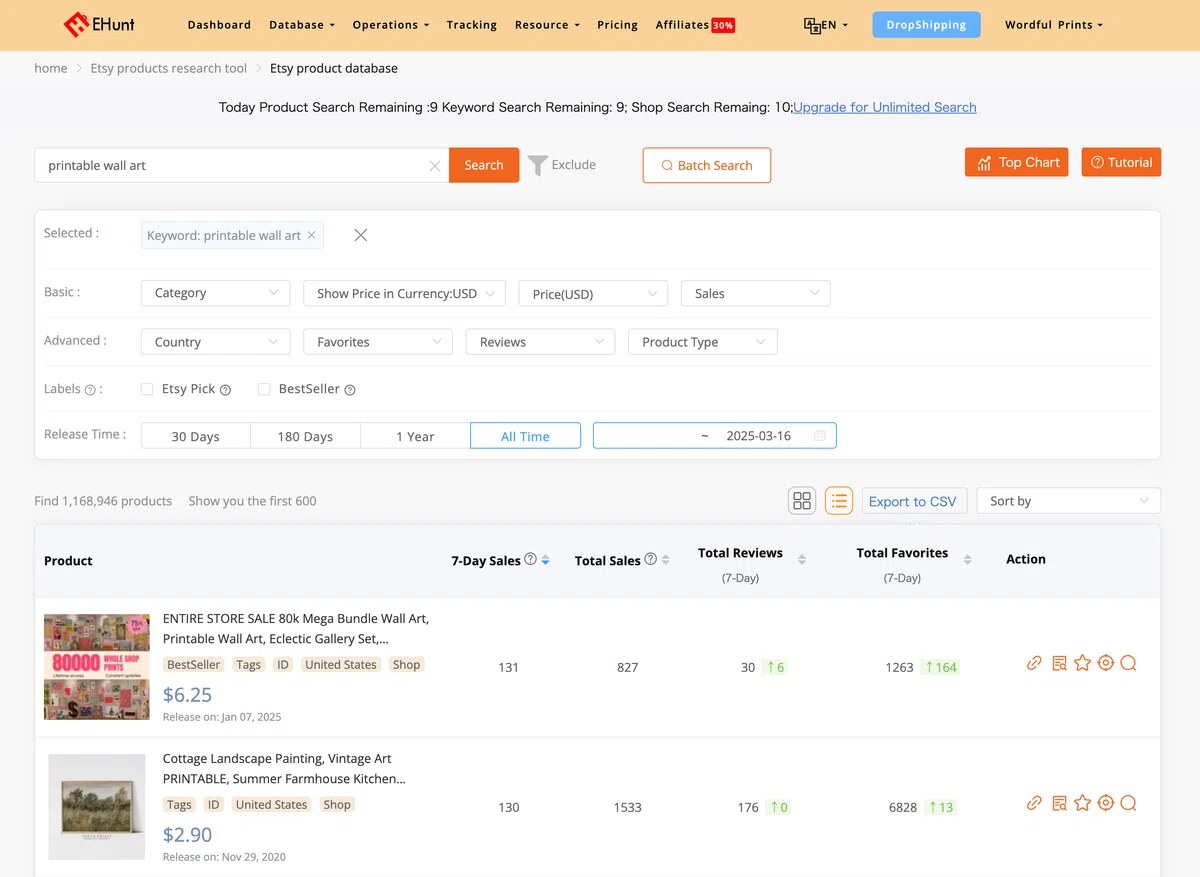The image size is (1200, 877).
Task: Sort by 7-Day Sales arrows
Action: [x=545, y=560]
